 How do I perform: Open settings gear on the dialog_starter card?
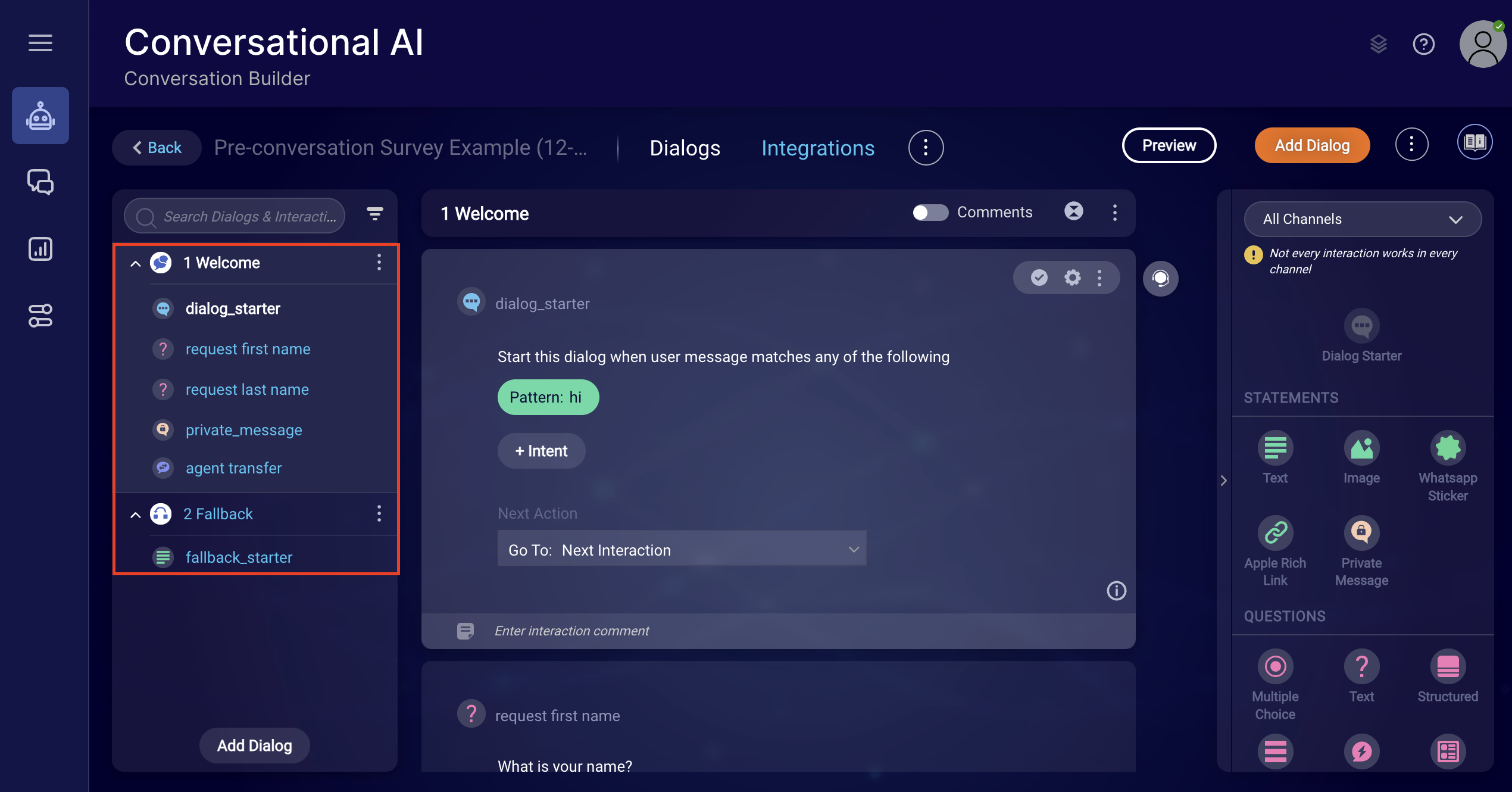coord(1071,277)
